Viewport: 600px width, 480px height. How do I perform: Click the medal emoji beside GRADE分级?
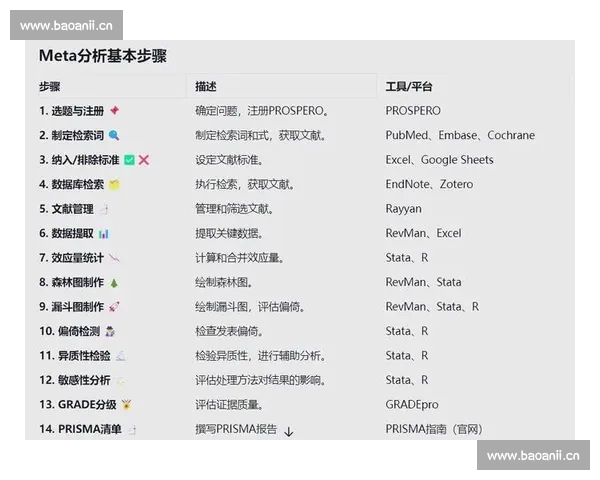coord(127,405)
